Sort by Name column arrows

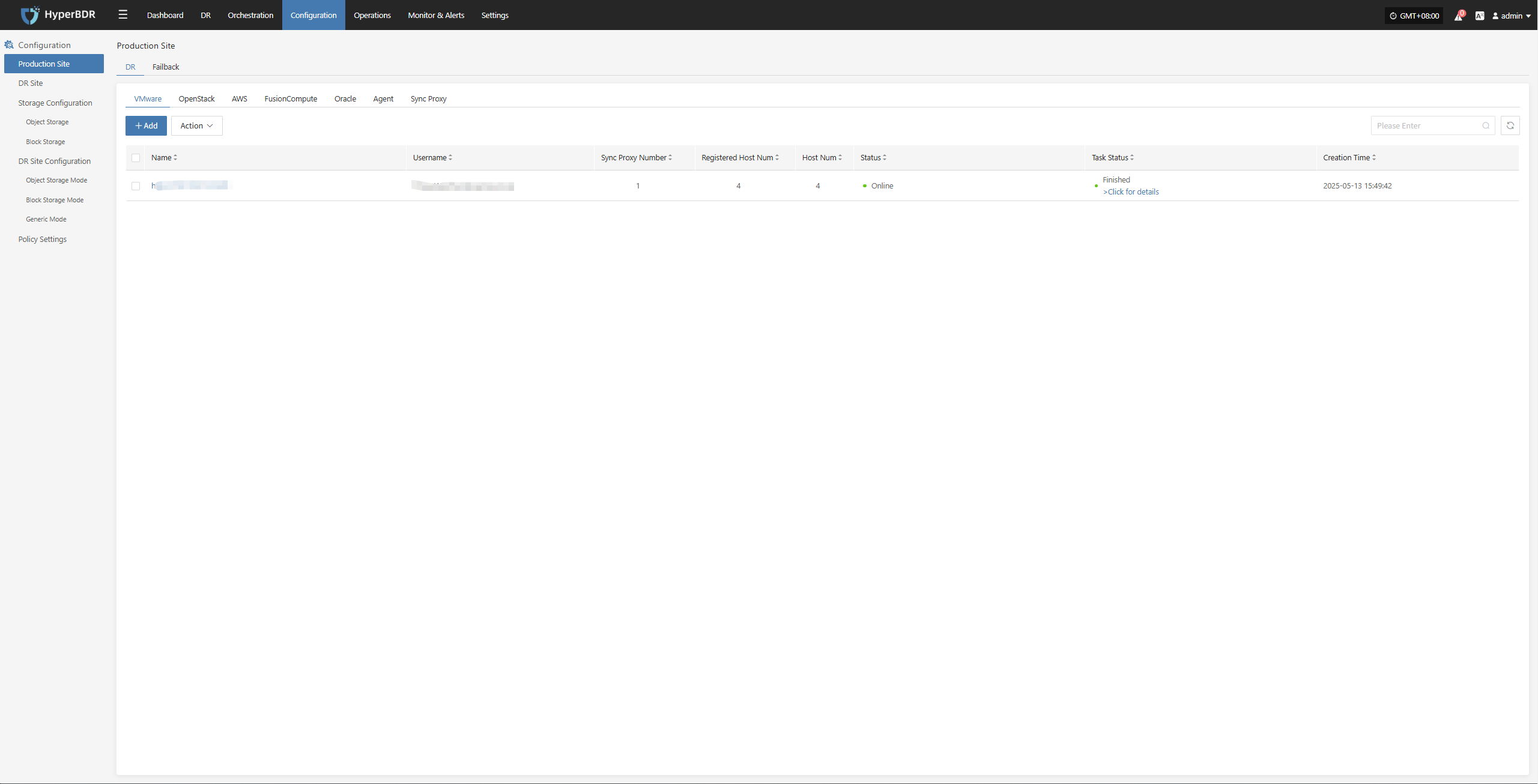pos(175,157)
